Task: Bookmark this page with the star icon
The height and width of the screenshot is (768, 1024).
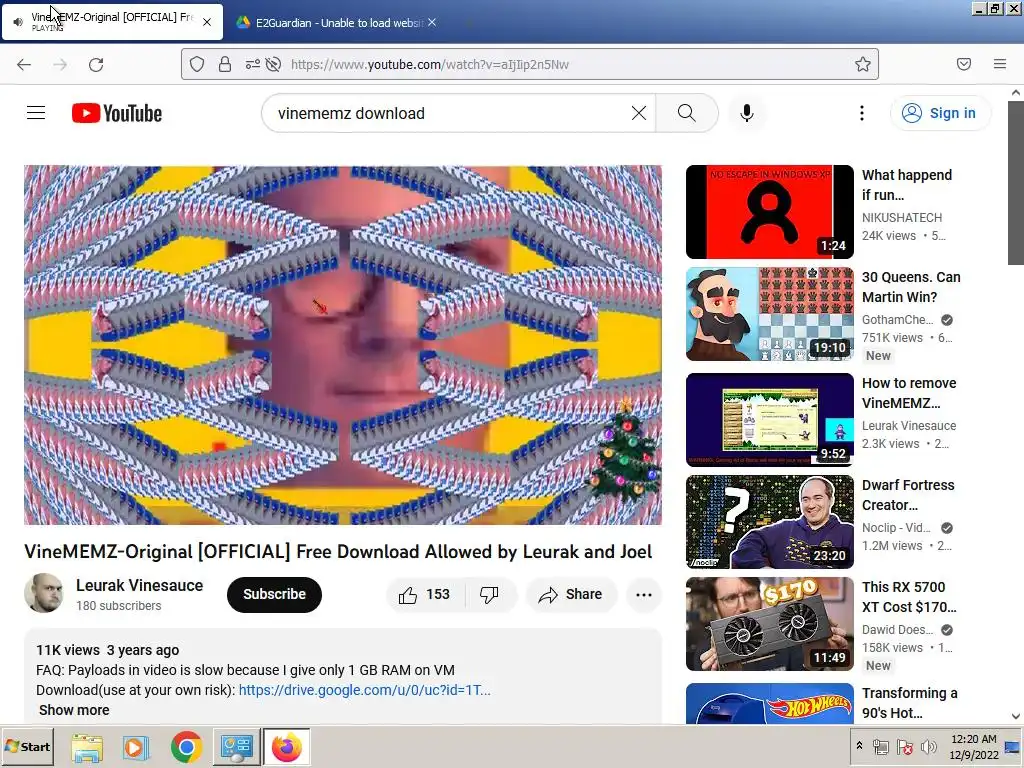Action: pyautogui.click(x=863, y=64)
